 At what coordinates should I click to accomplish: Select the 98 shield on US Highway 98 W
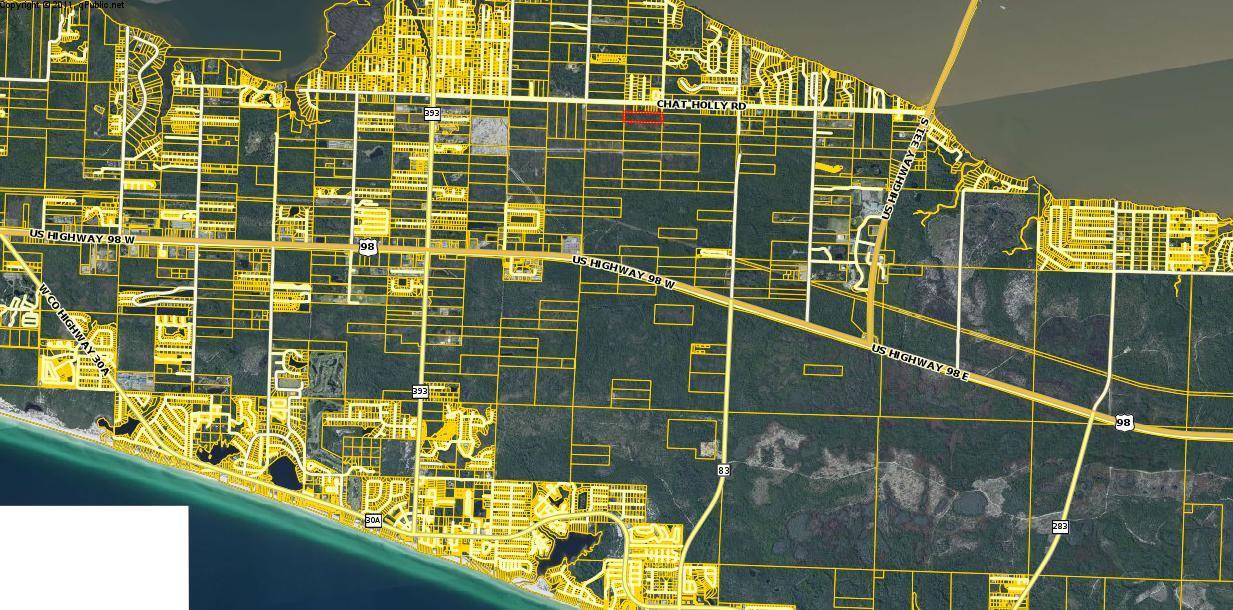367,246
